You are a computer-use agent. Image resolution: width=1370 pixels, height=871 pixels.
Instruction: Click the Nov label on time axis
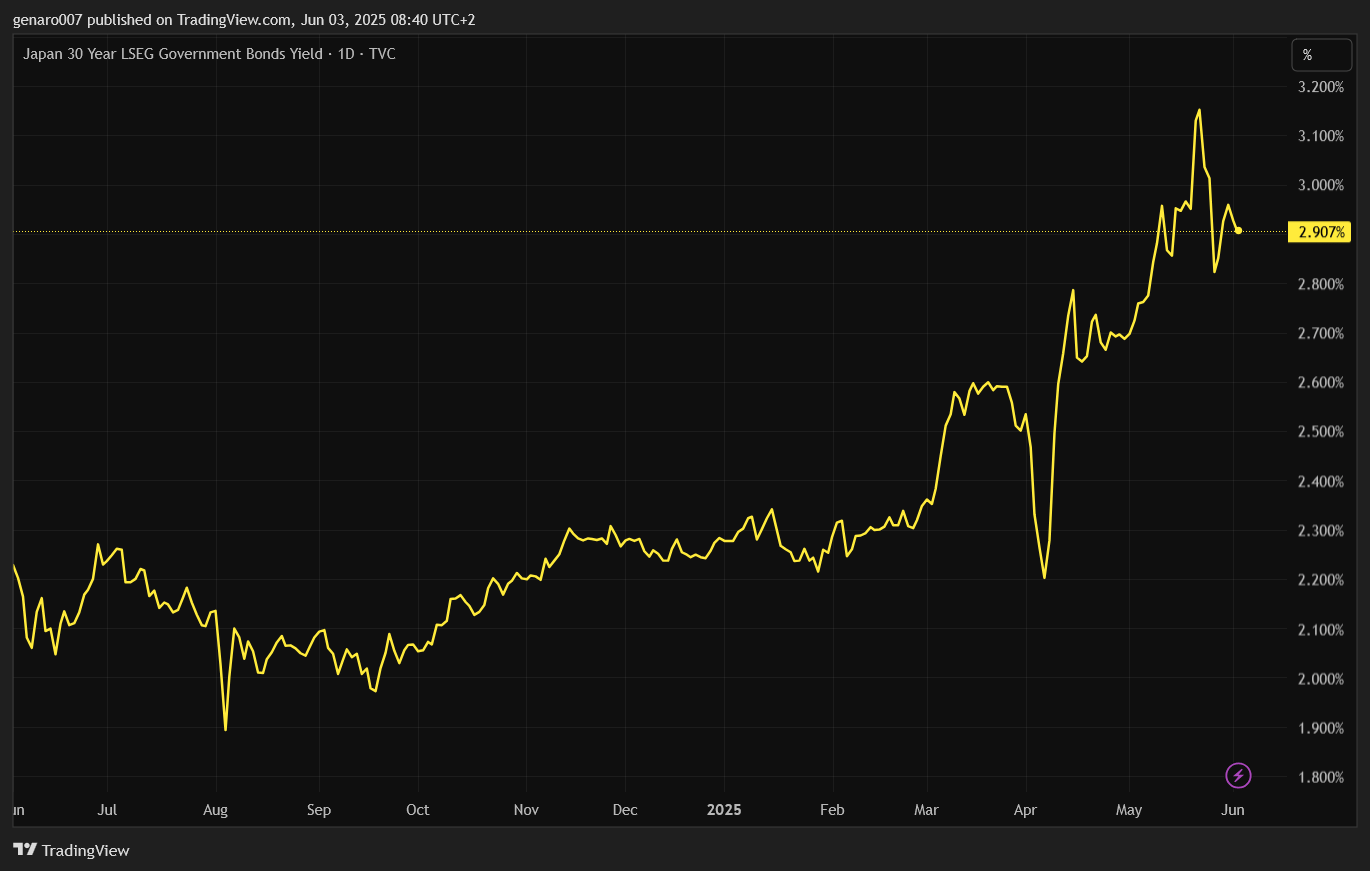pos(526,810)
